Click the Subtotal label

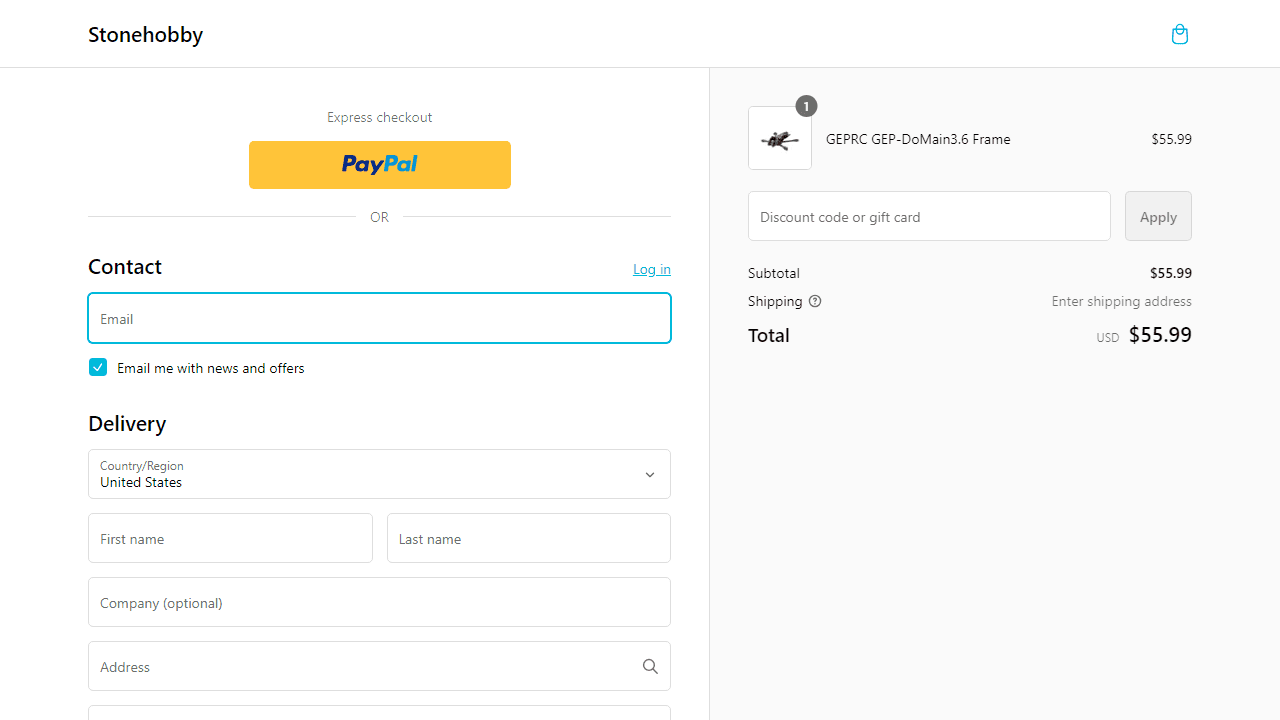(x=774, y=273)
